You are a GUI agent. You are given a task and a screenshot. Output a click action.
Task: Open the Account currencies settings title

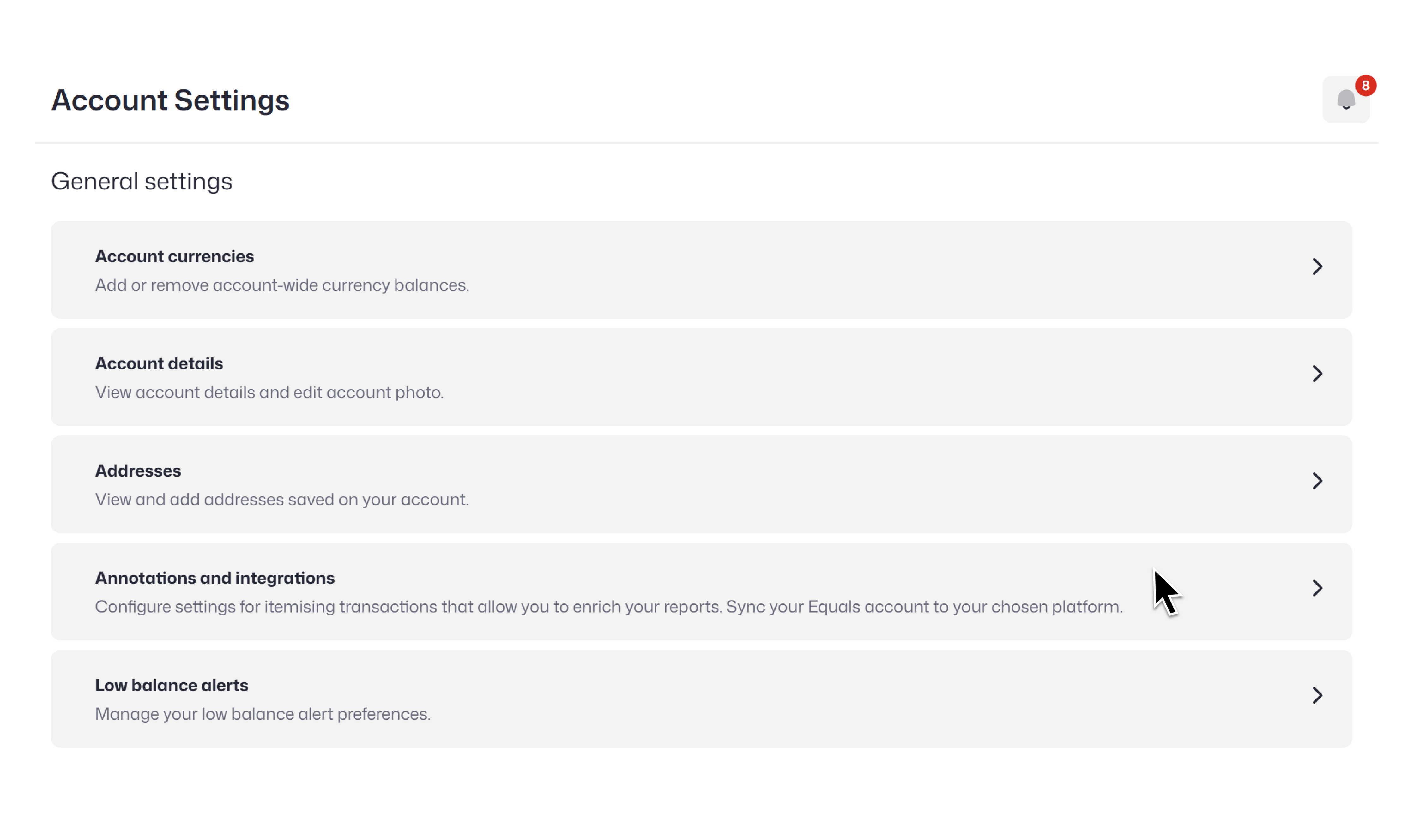pyautogui.click(x=174, y=256)
